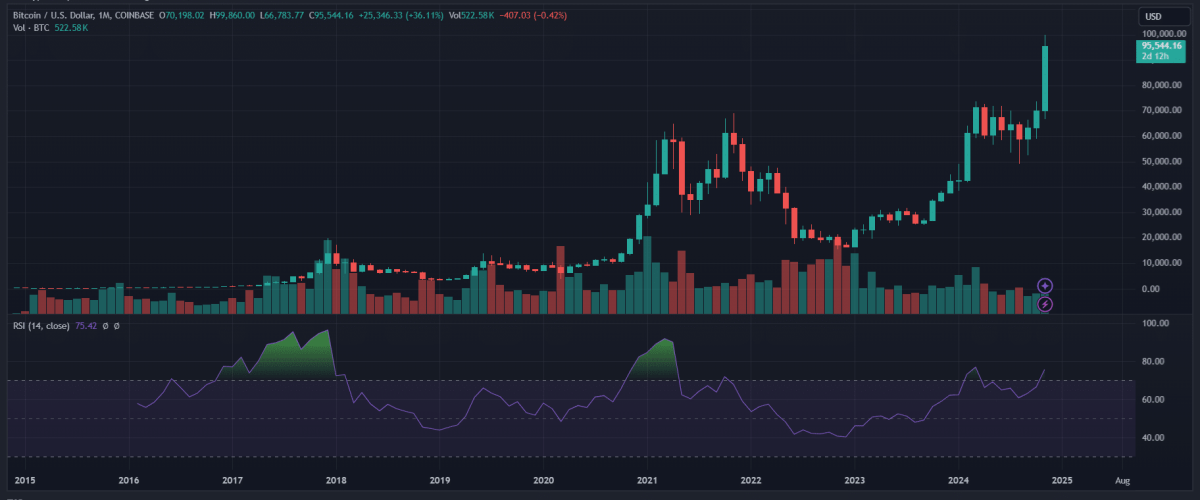Open the USD currency dropdown
Viewport: 1200px width, 500px height.
point(1151,17)
